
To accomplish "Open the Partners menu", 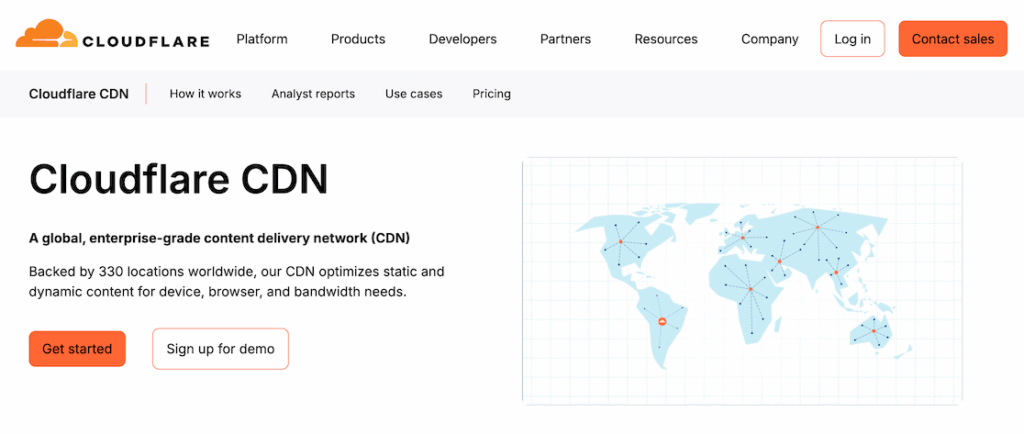I will 566,39.
